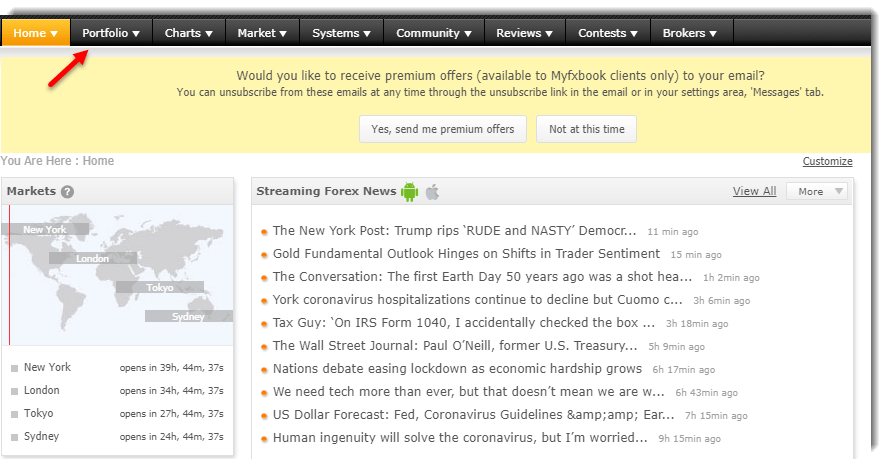Click the Markets help question mark icon

tap(67, 192)
